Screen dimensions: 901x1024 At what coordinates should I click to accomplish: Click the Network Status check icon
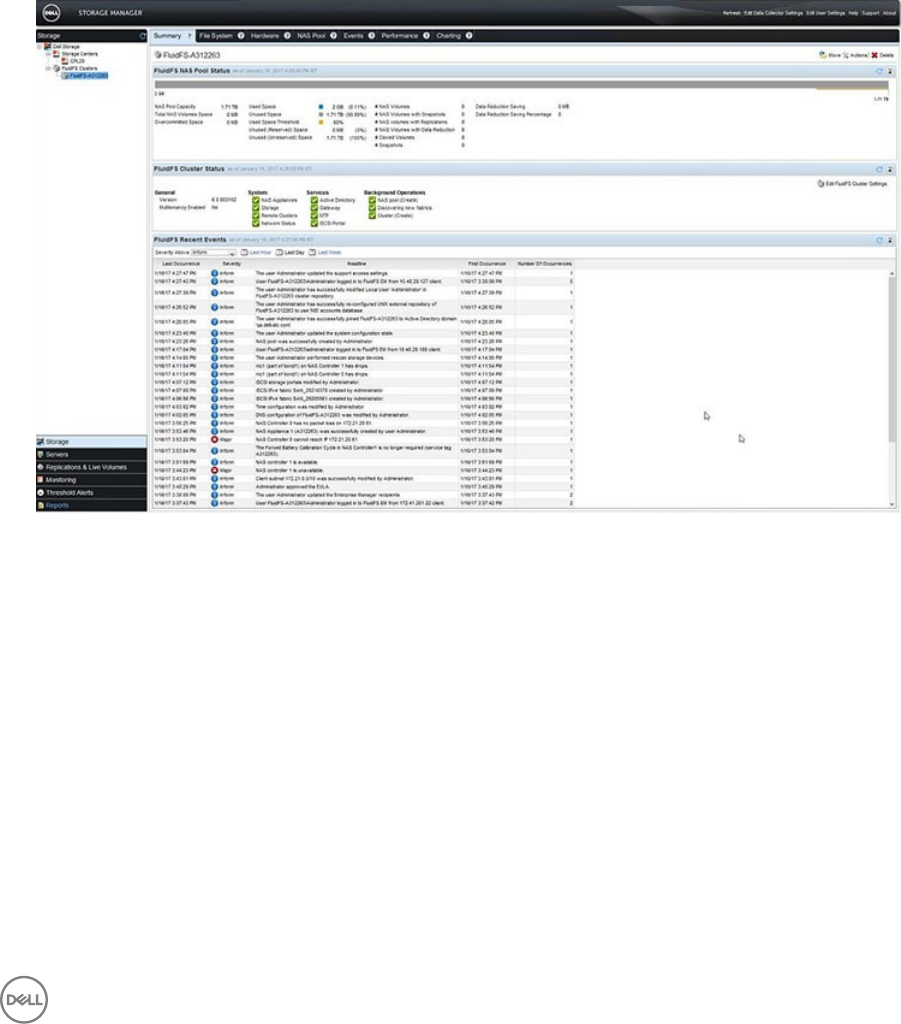[x=256, y=223]
